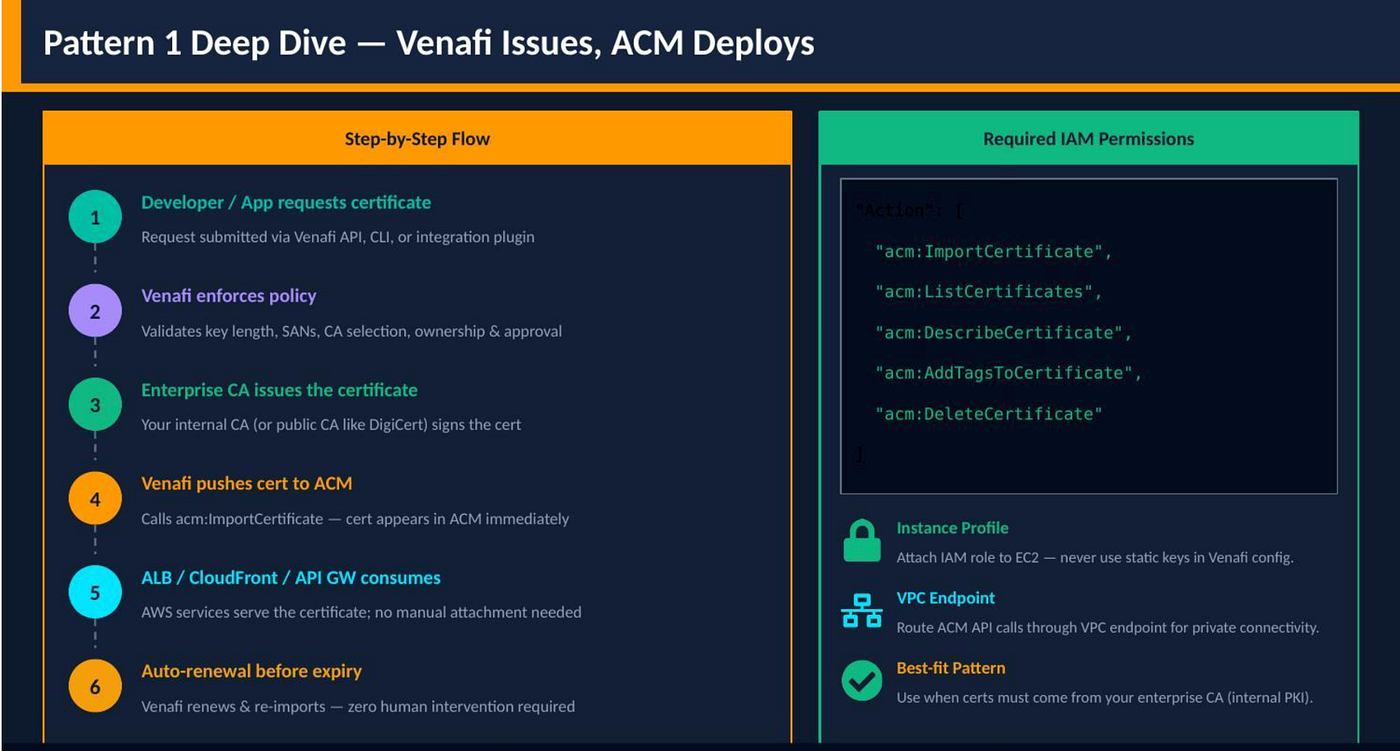Click 'Use when certs must come from' line

coord(1104,697)
